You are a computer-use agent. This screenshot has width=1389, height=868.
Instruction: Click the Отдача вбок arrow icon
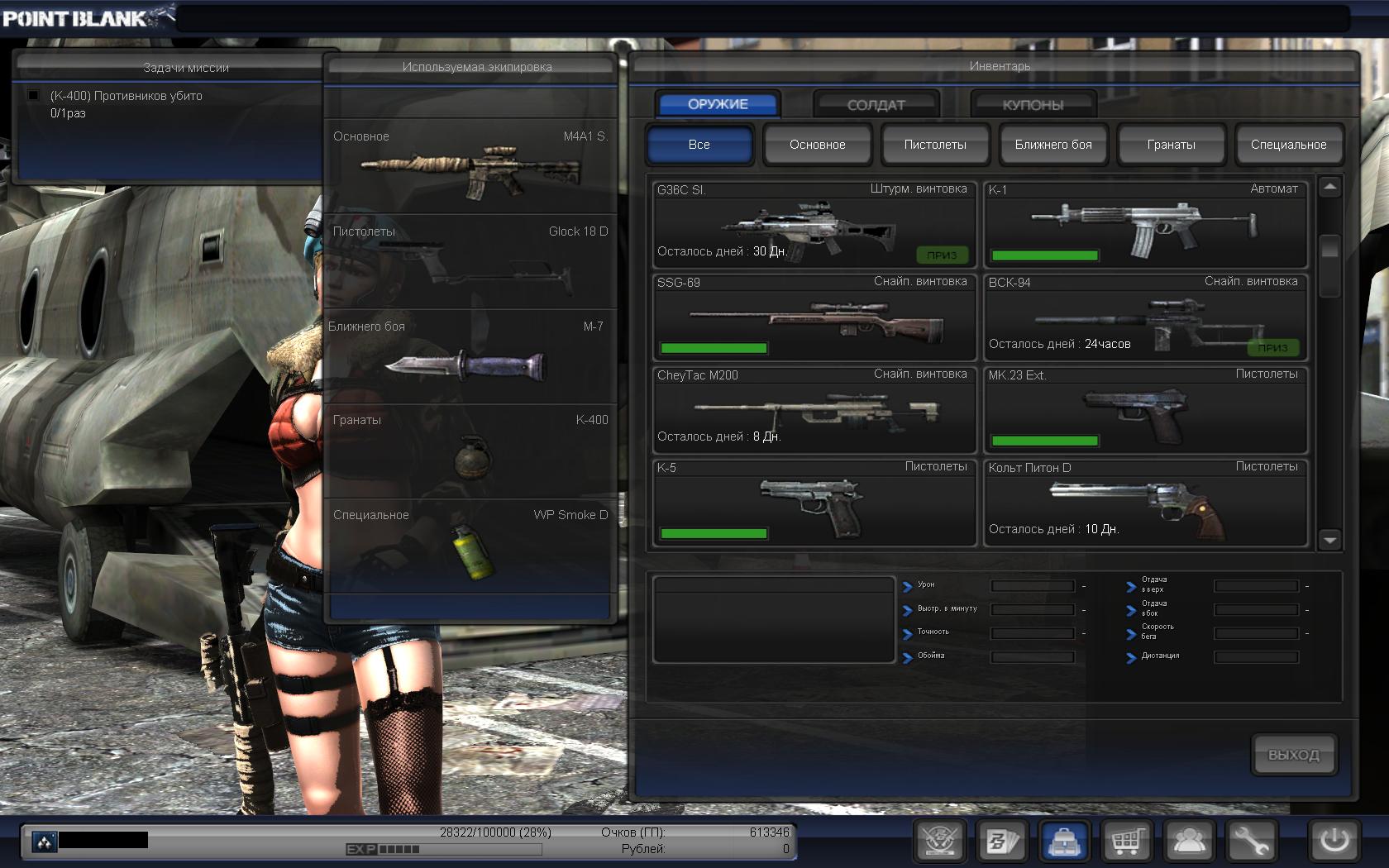pos(1131,610)
